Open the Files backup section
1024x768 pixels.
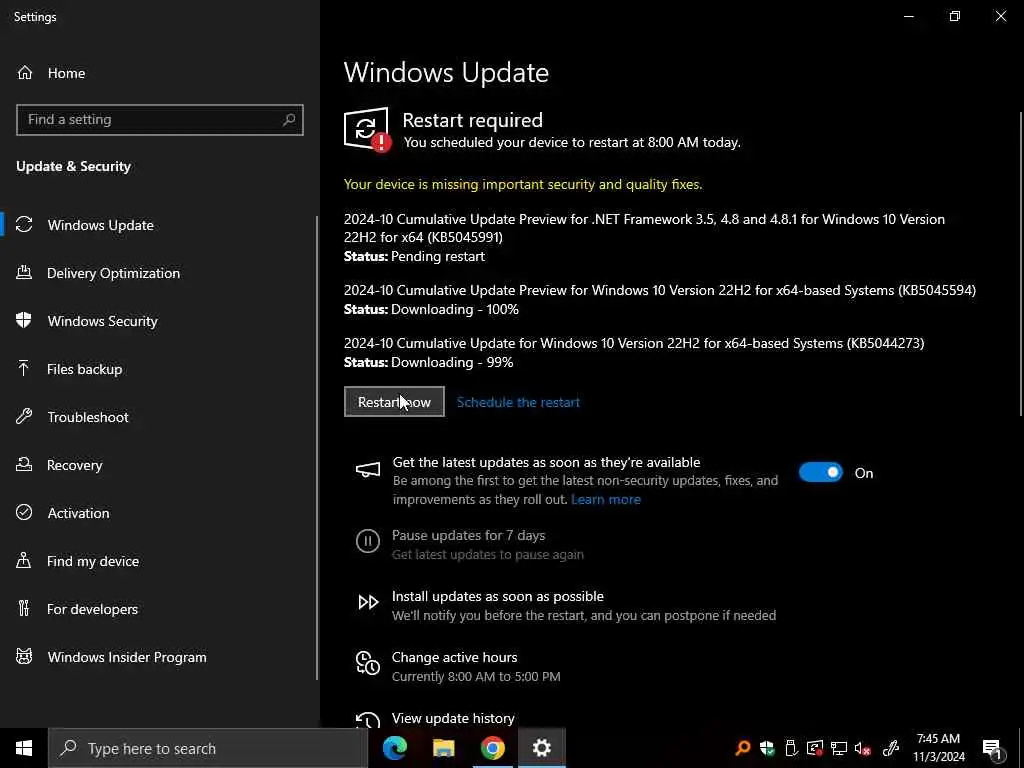pos(84,369)
